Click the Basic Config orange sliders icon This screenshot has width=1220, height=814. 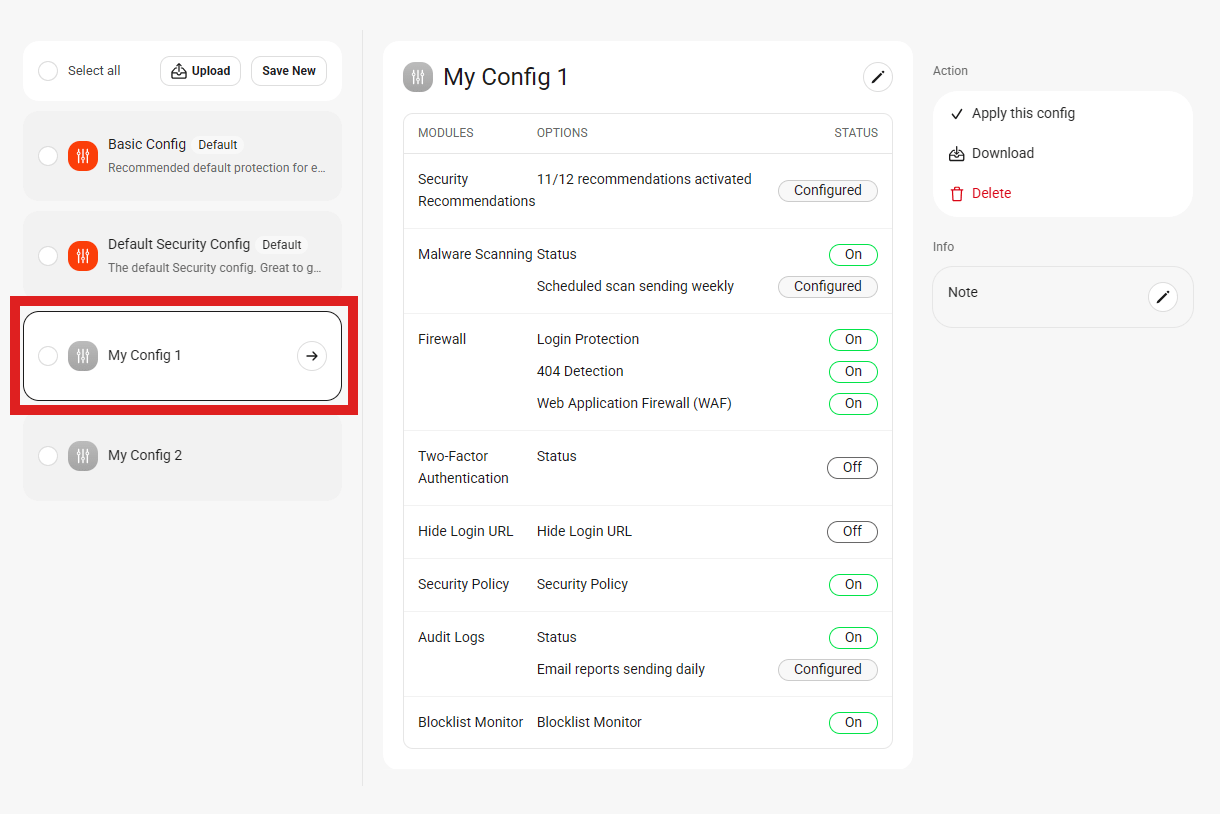83,156
